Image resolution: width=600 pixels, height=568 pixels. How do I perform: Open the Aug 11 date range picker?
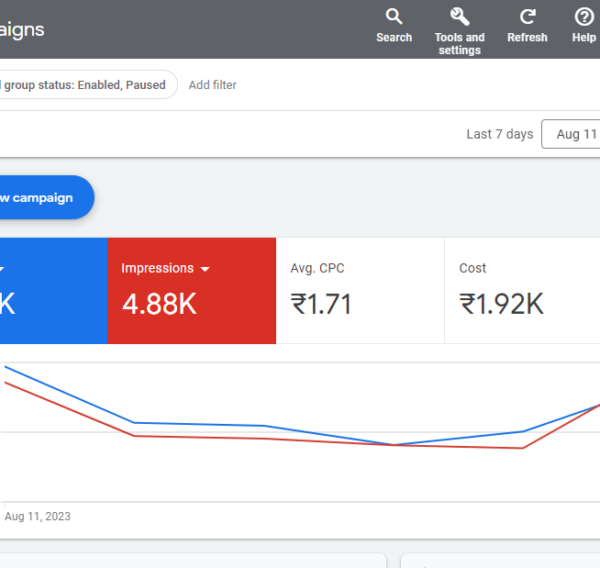point(571,134)
